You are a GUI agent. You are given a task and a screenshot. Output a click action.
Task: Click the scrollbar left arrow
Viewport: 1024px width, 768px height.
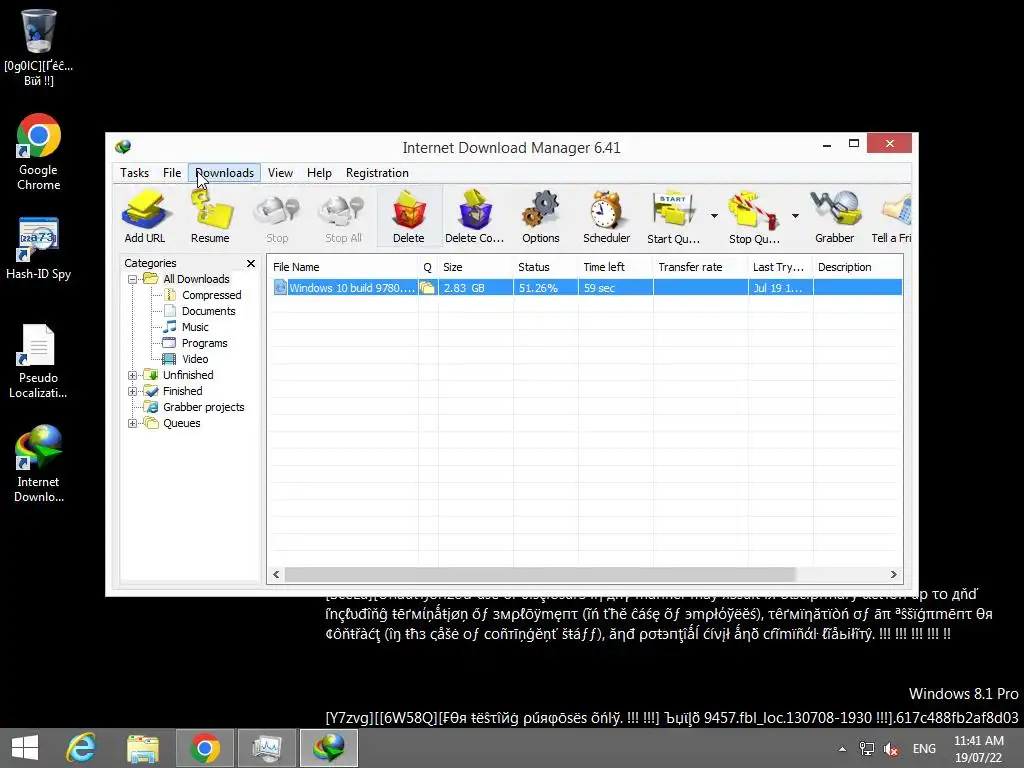276,574
